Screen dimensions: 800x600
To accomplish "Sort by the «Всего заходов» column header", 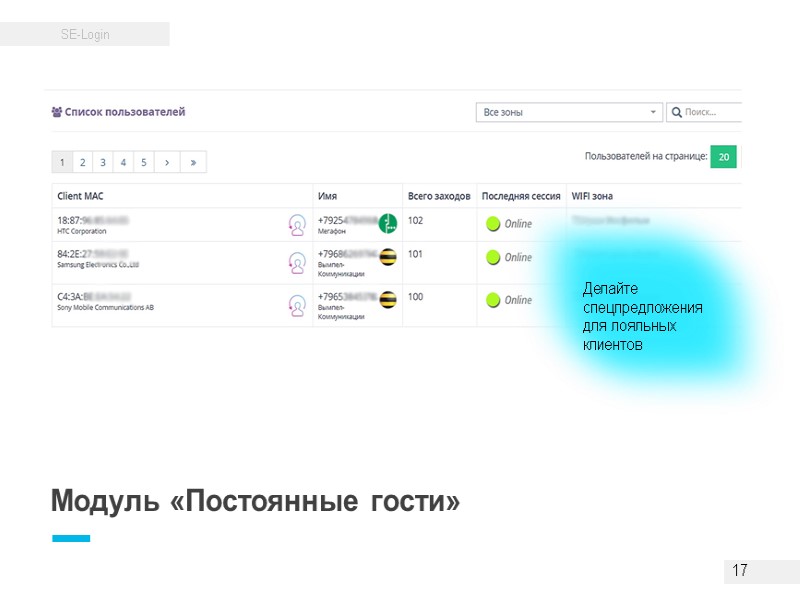I will click(441, 196).
